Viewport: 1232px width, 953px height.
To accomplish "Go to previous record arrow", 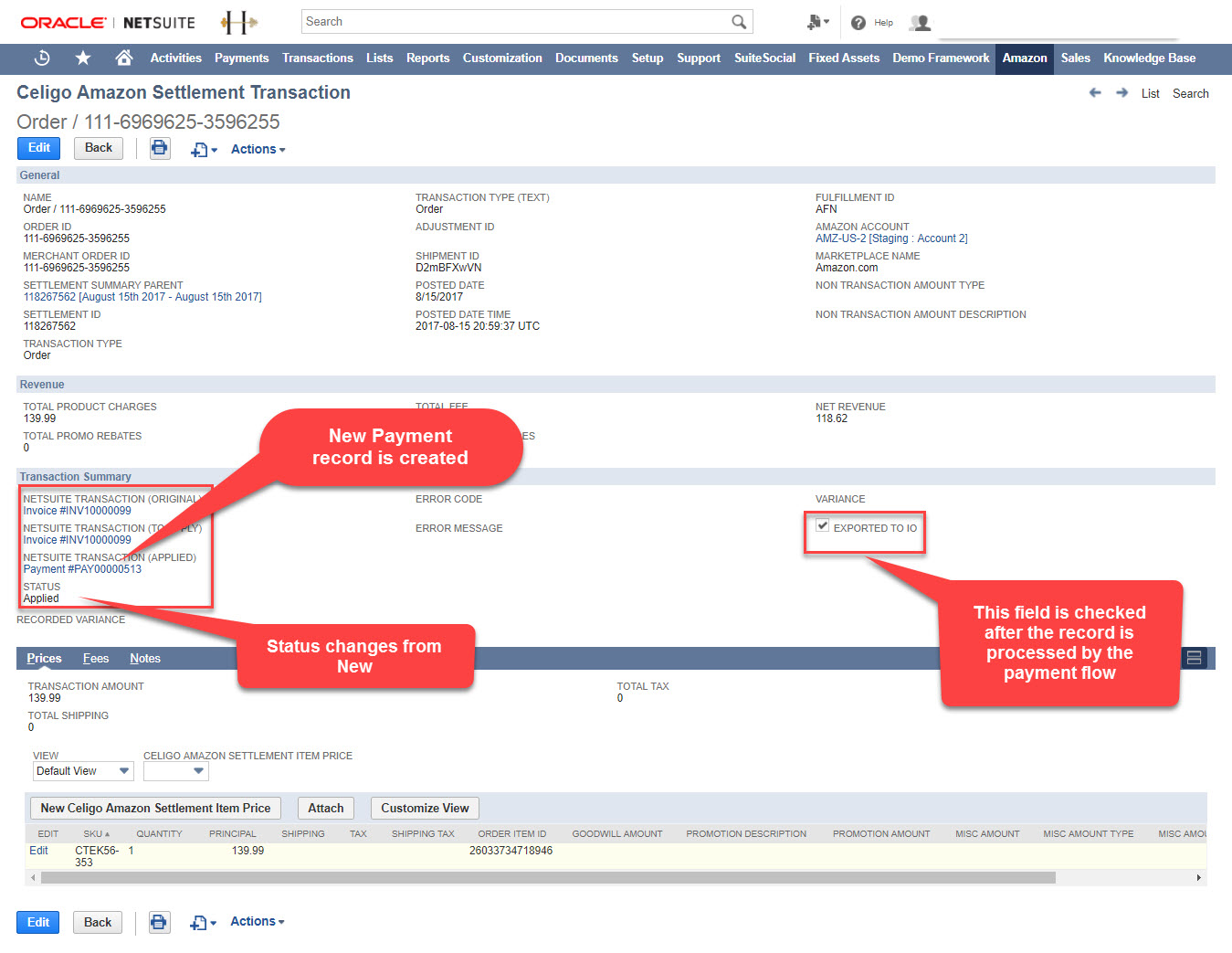I will [x=1095, y=93].
